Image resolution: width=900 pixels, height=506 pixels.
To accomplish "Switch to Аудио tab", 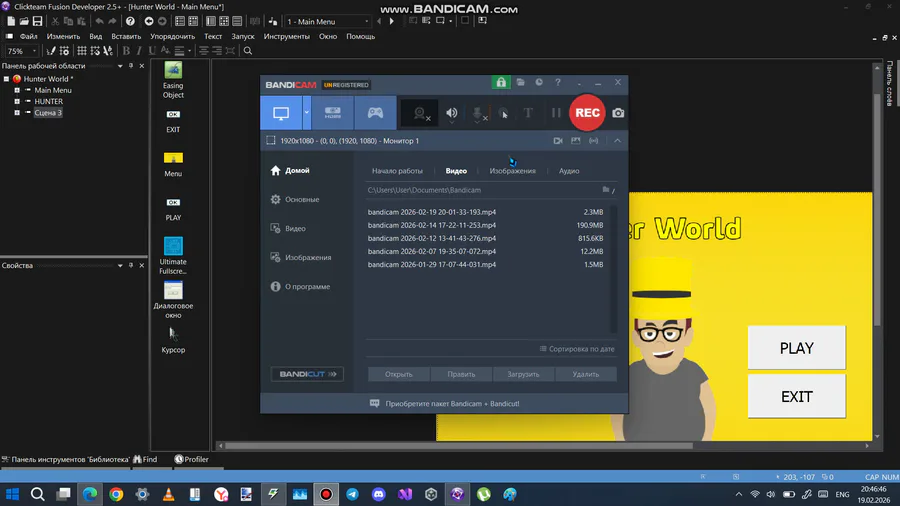I will point(569,171).
